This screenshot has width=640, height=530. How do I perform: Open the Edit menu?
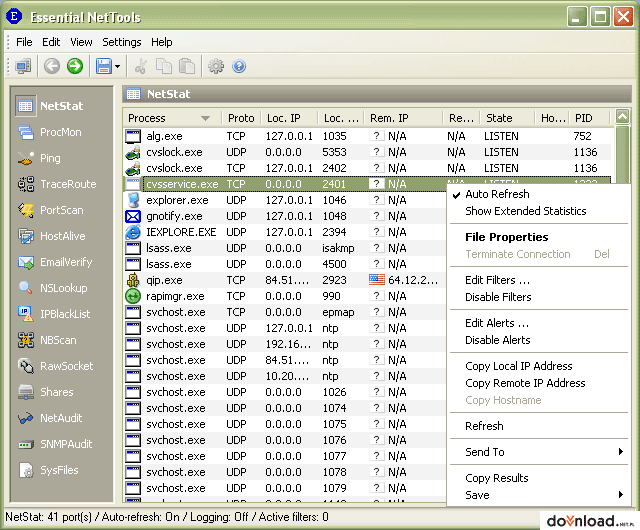point(51,42)
